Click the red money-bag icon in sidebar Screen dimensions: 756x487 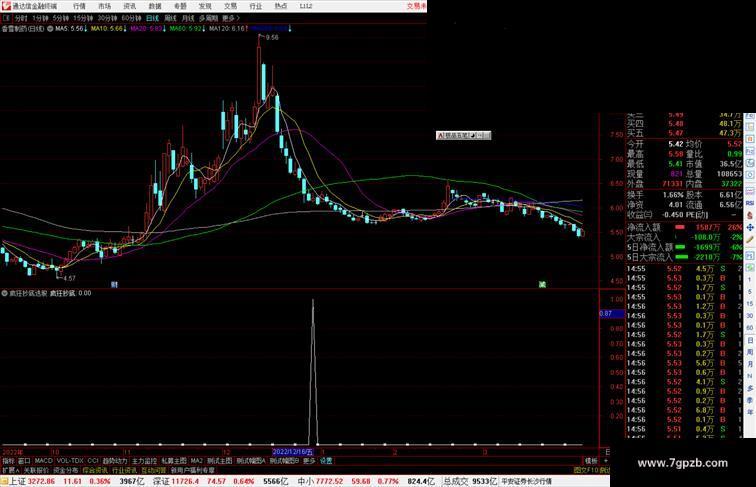click(750, 216)
